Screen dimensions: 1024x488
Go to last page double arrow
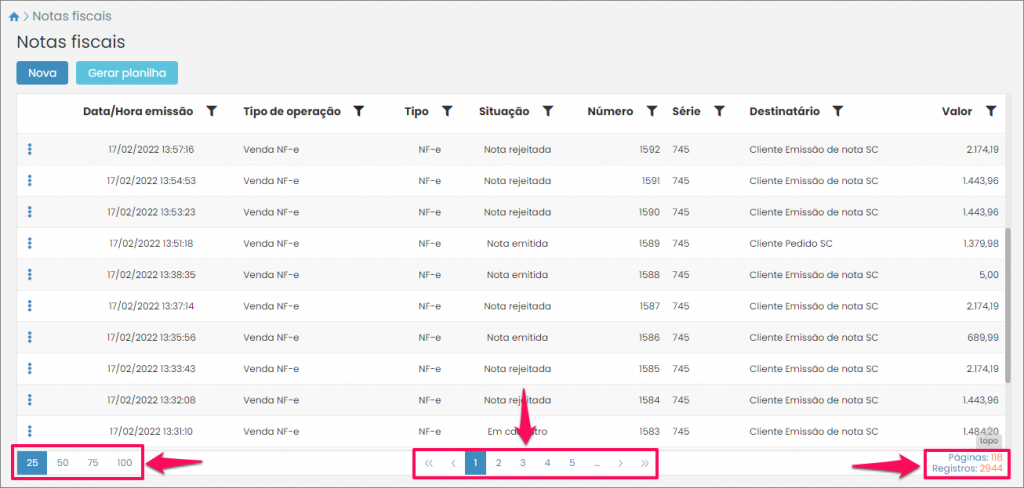click(x=645, y=463)
